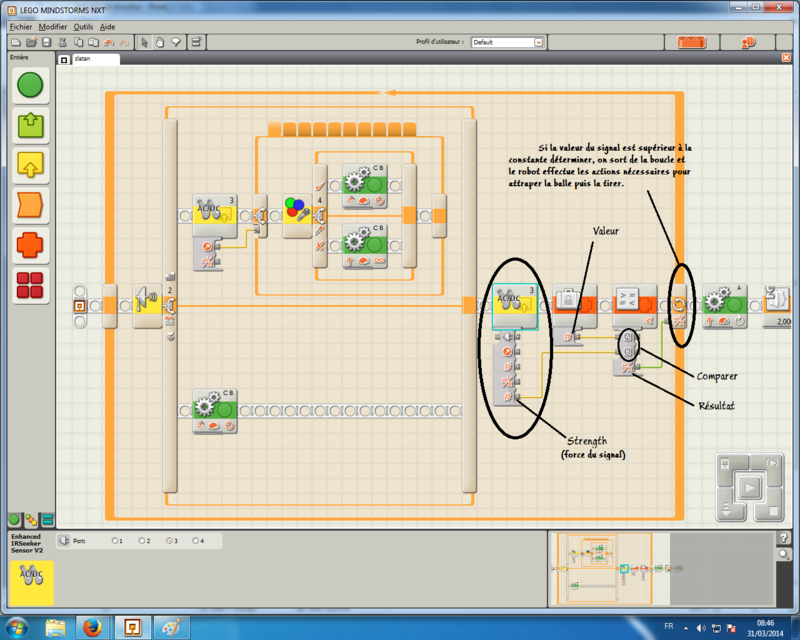The width and height of the screenshot is (800, 640).
Task: Select the Comment speech bubble tool
Action: (x=175, y=43)
